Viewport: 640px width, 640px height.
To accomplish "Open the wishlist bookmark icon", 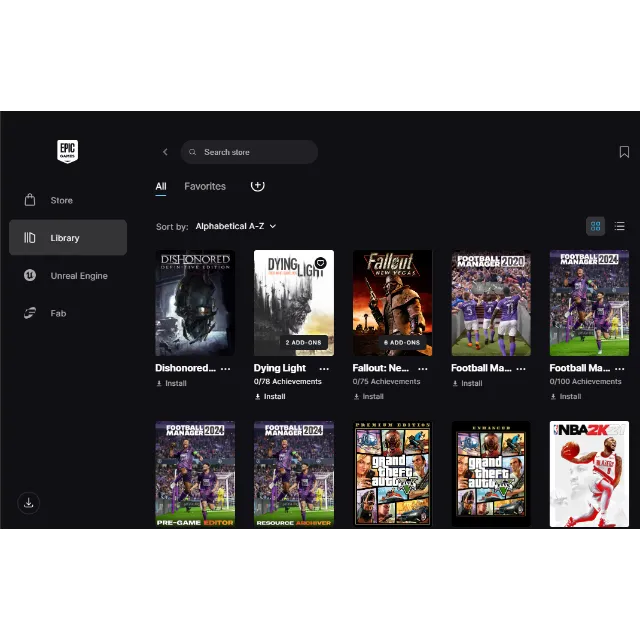I will click(624, 152).
